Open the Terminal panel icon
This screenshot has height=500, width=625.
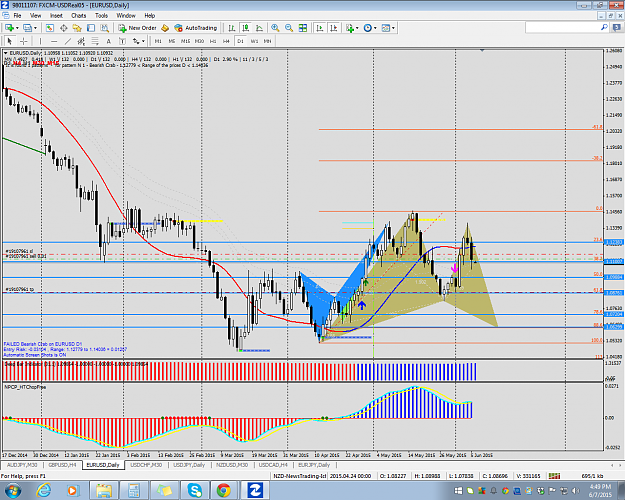91,28
